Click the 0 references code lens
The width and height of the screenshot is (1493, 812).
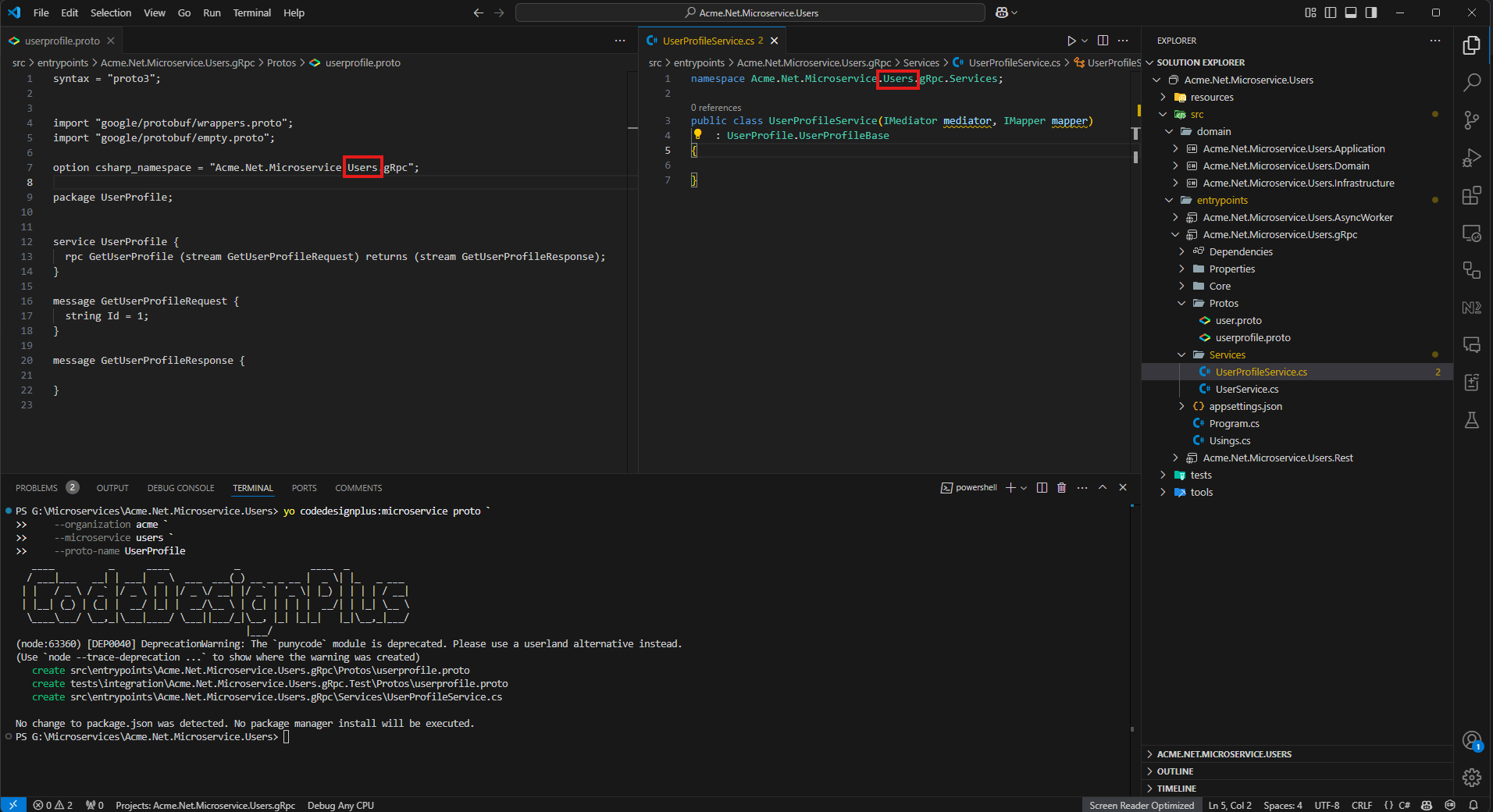pyautogui.click(x=716, y=108)
